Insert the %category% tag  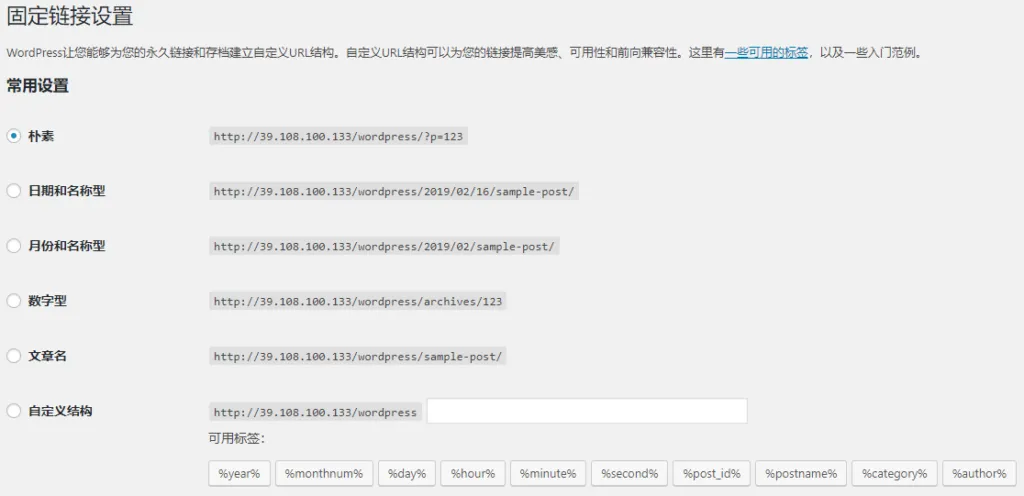click(895, 473)
